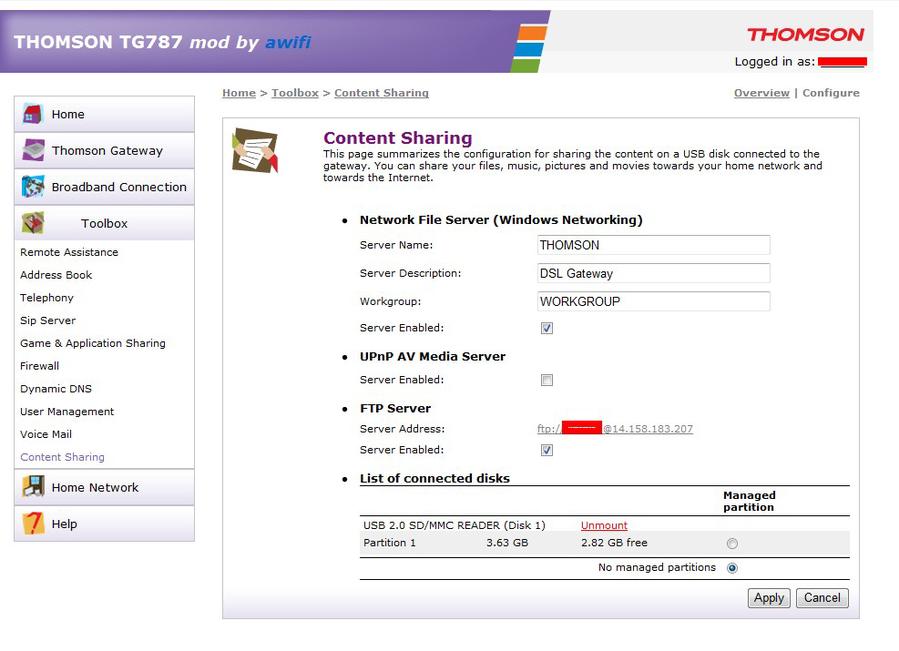This screenshot has width=899, height=651.
Task: Click the awifi text in header
Action: coord(288,42)
